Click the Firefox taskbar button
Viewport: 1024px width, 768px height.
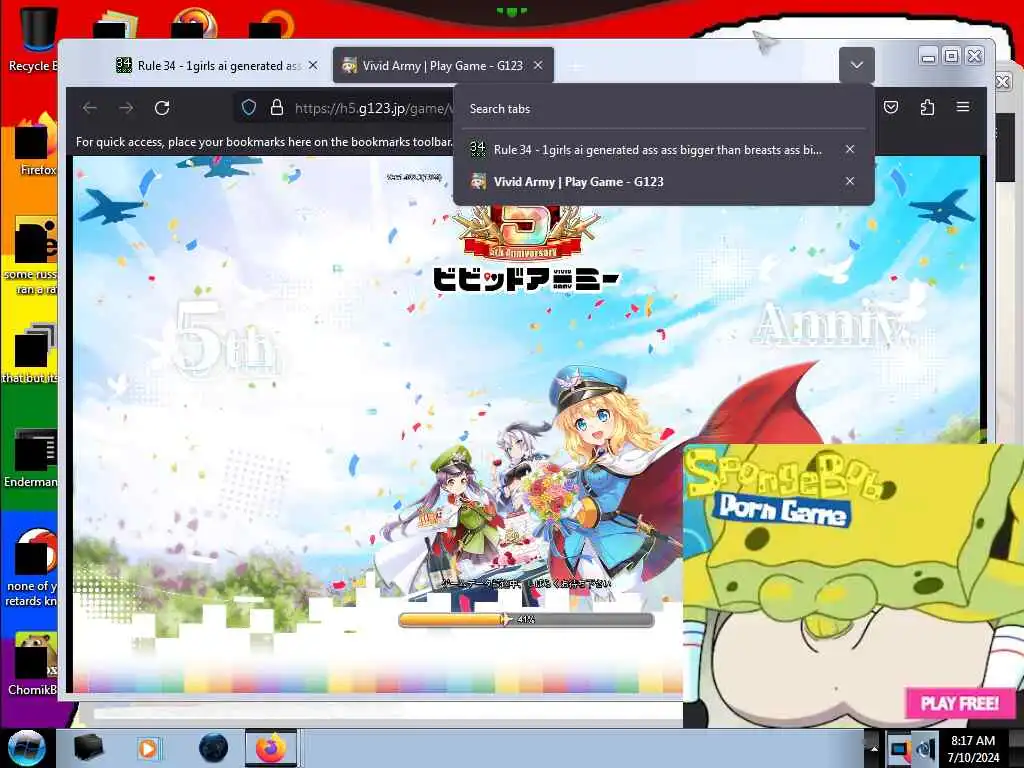271,748
